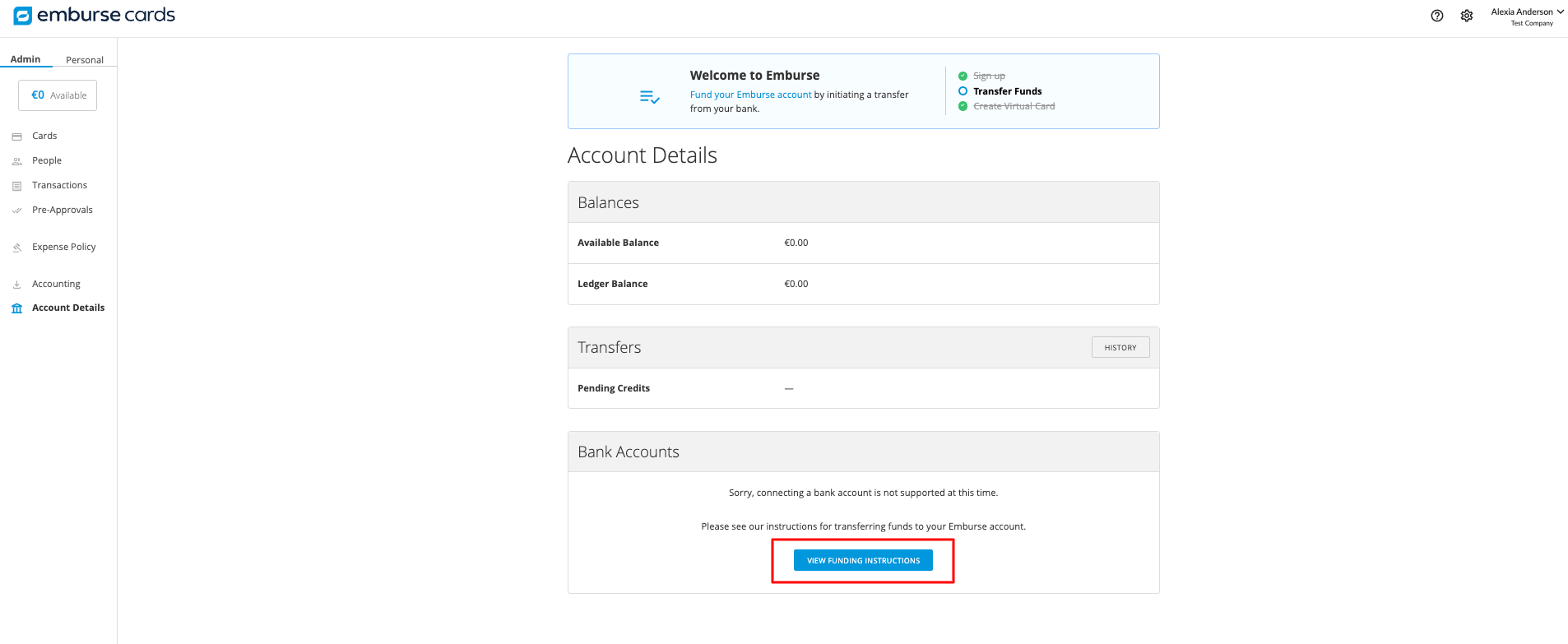Screen dimensions: 1568x644
Task: Open Transactions in the sidebar
Action: click(59, 185)
